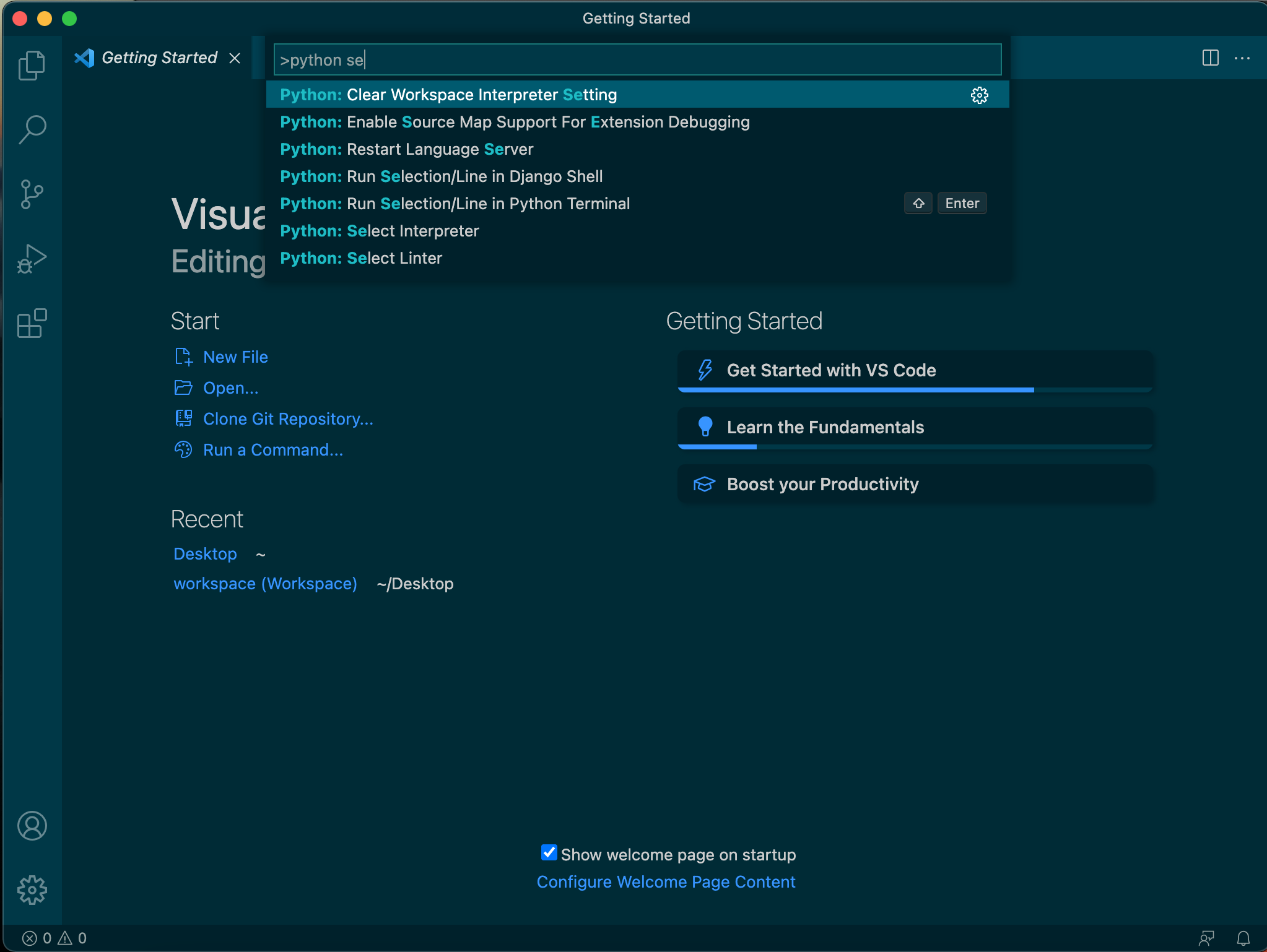Toggle Show welcome page on startup
This screenshot has height=952, width=1267.
click(x=548, y=854)
